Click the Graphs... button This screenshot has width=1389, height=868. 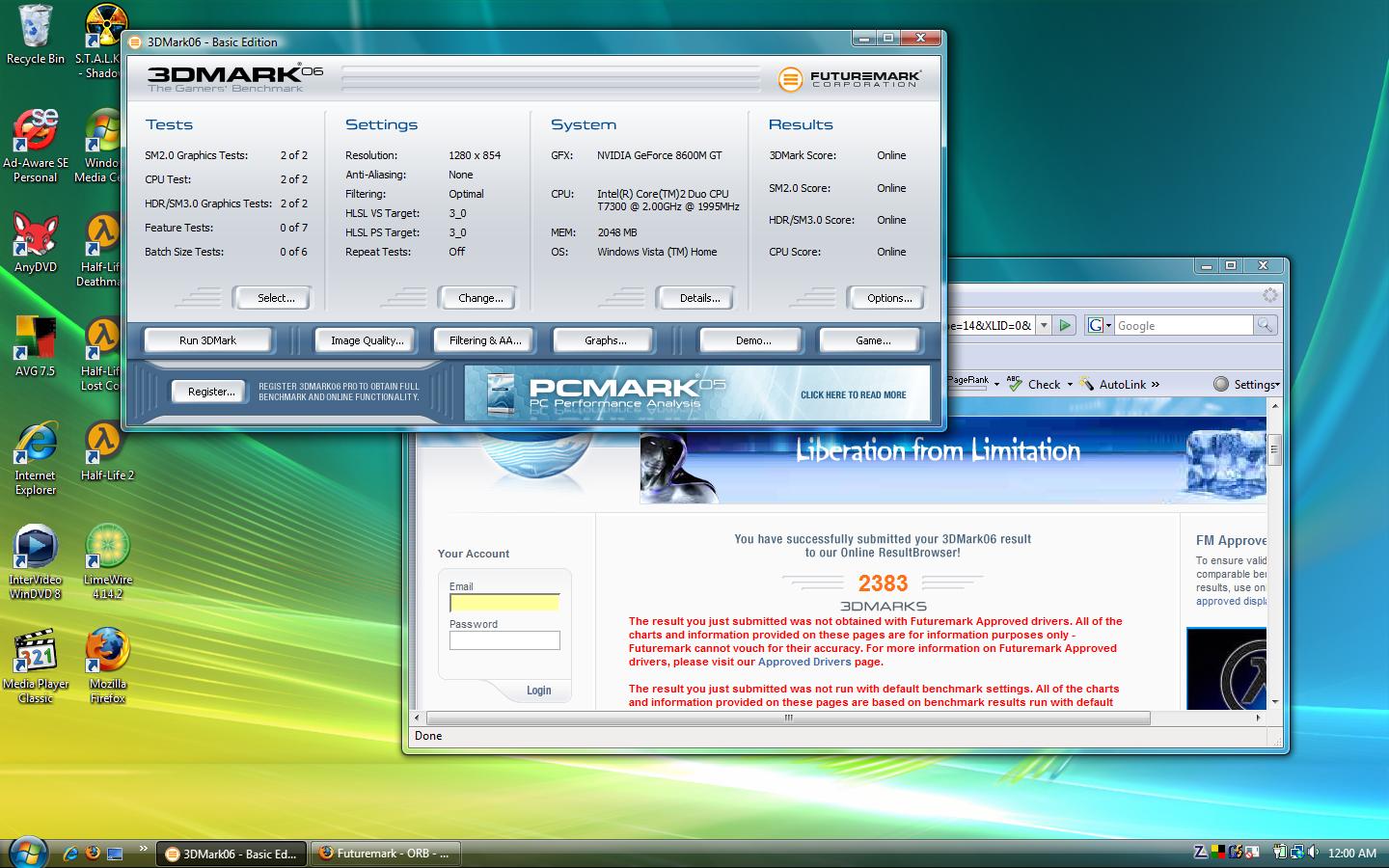(605, 340)
